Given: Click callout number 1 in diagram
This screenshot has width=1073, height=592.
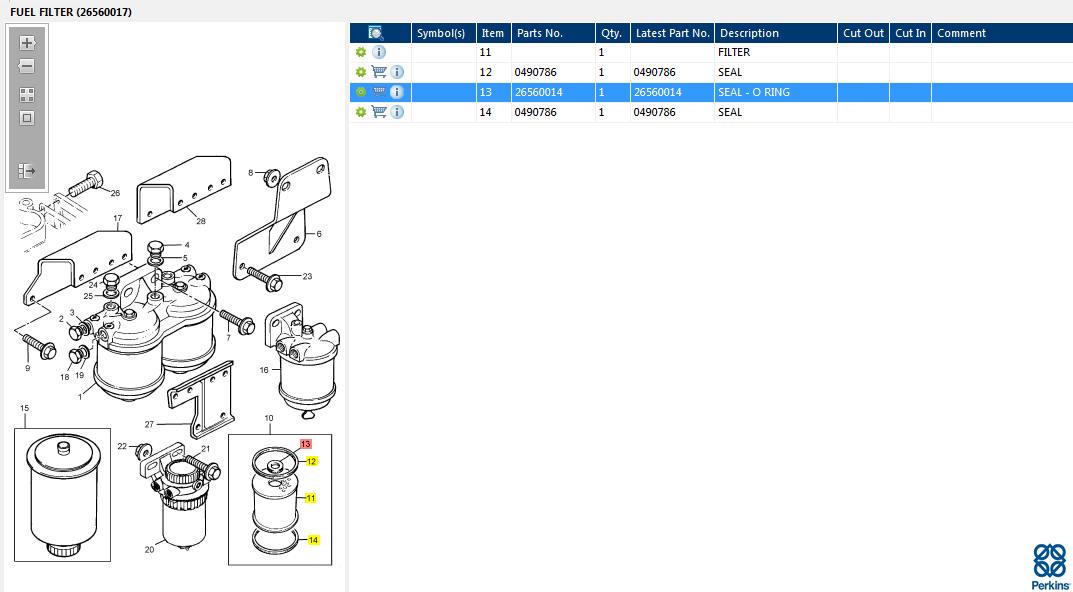Looking at the screenshot, I should pyautogui.click(x=80, y=396).
